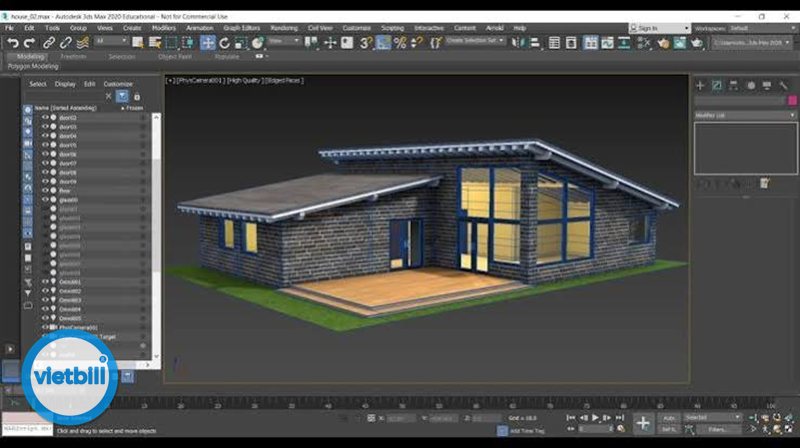Open the Create tab plus icon in Command Panel
The height and width of the screenshot is (448, 800).
700,86
